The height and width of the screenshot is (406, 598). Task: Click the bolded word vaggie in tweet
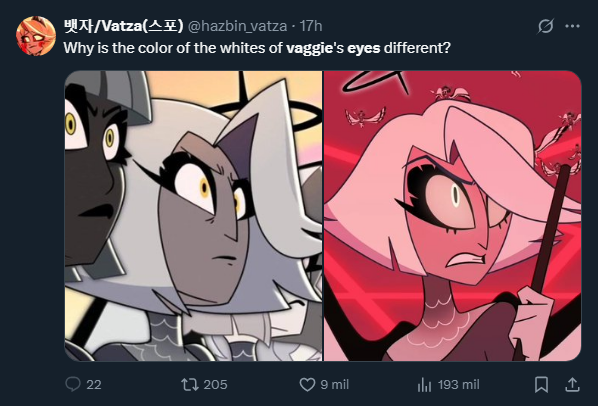click(x=309, y=48)
